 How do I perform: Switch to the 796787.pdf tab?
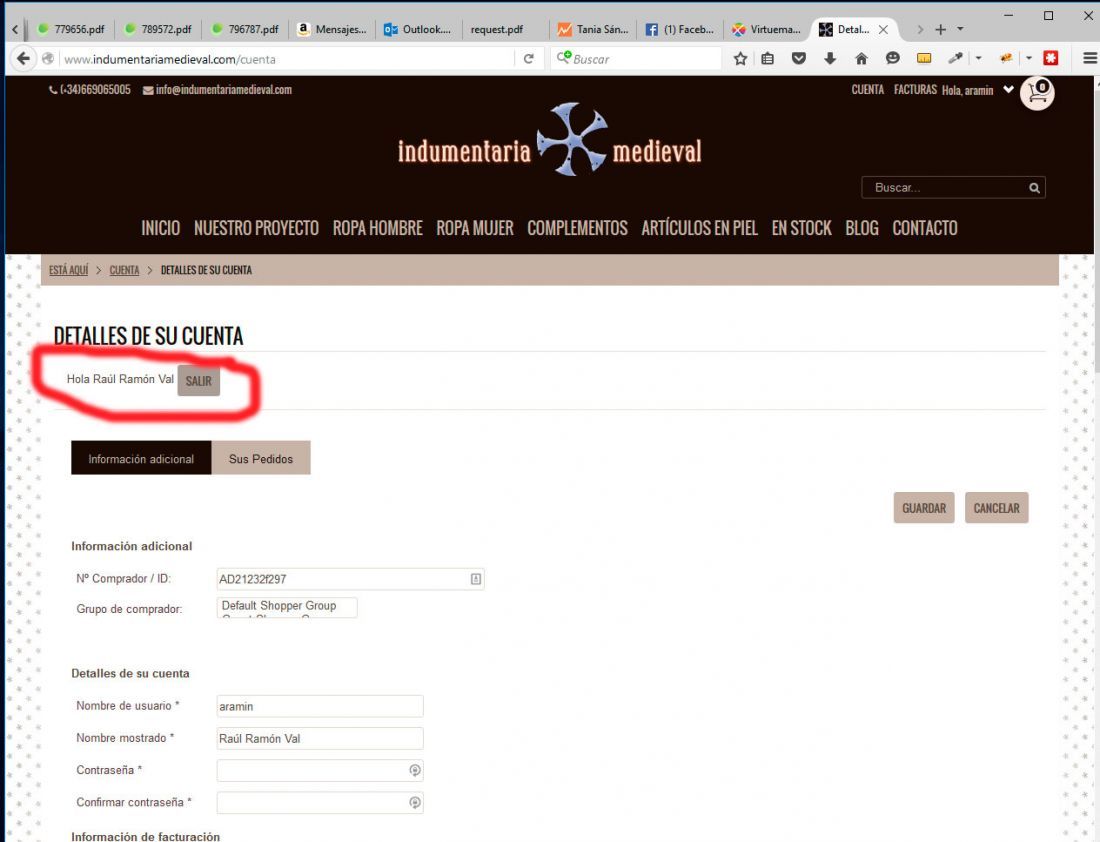[x=245, y=29]
